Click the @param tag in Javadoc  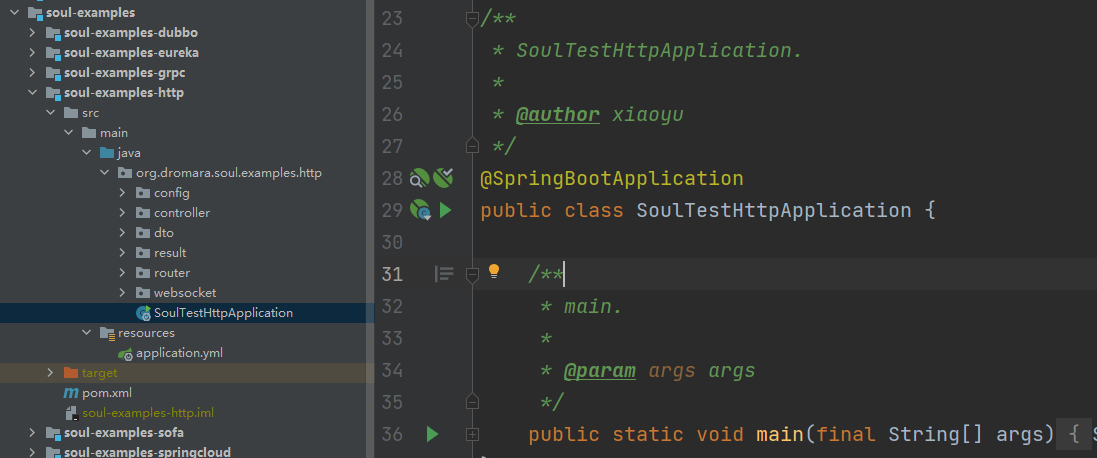600,371
